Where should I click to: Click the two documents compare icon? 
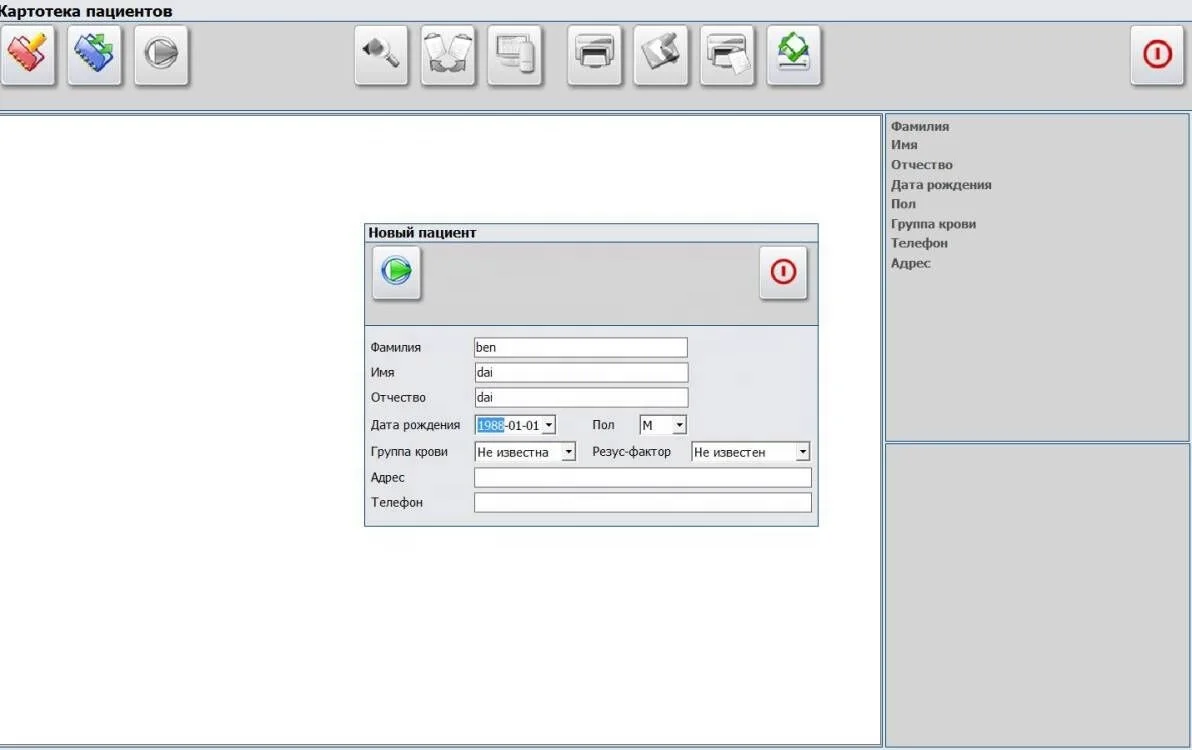click(x=448, y=54)
